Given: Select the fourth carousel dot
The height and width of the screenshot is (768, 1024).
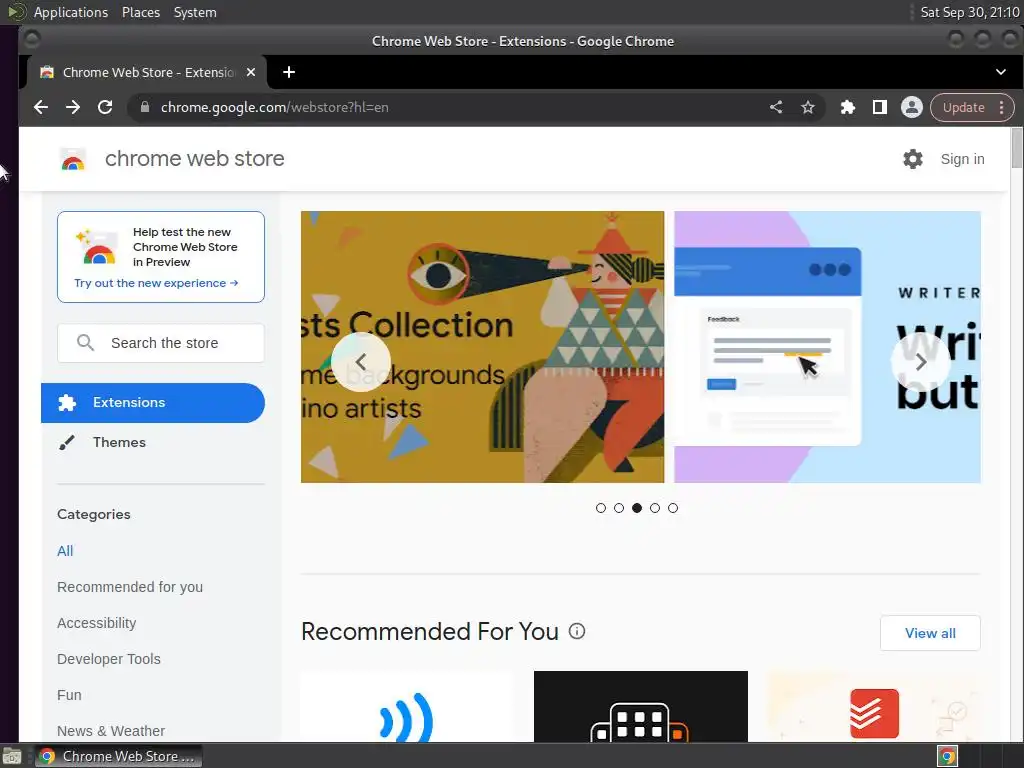Looking at the screenshot, I should point(655,508).
